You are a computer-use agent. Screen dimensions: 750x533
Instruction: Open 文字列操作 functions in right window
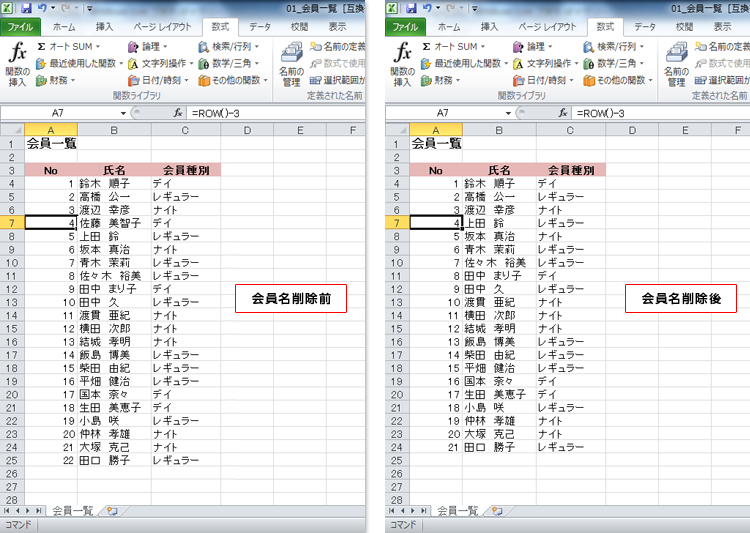[546, 63]
